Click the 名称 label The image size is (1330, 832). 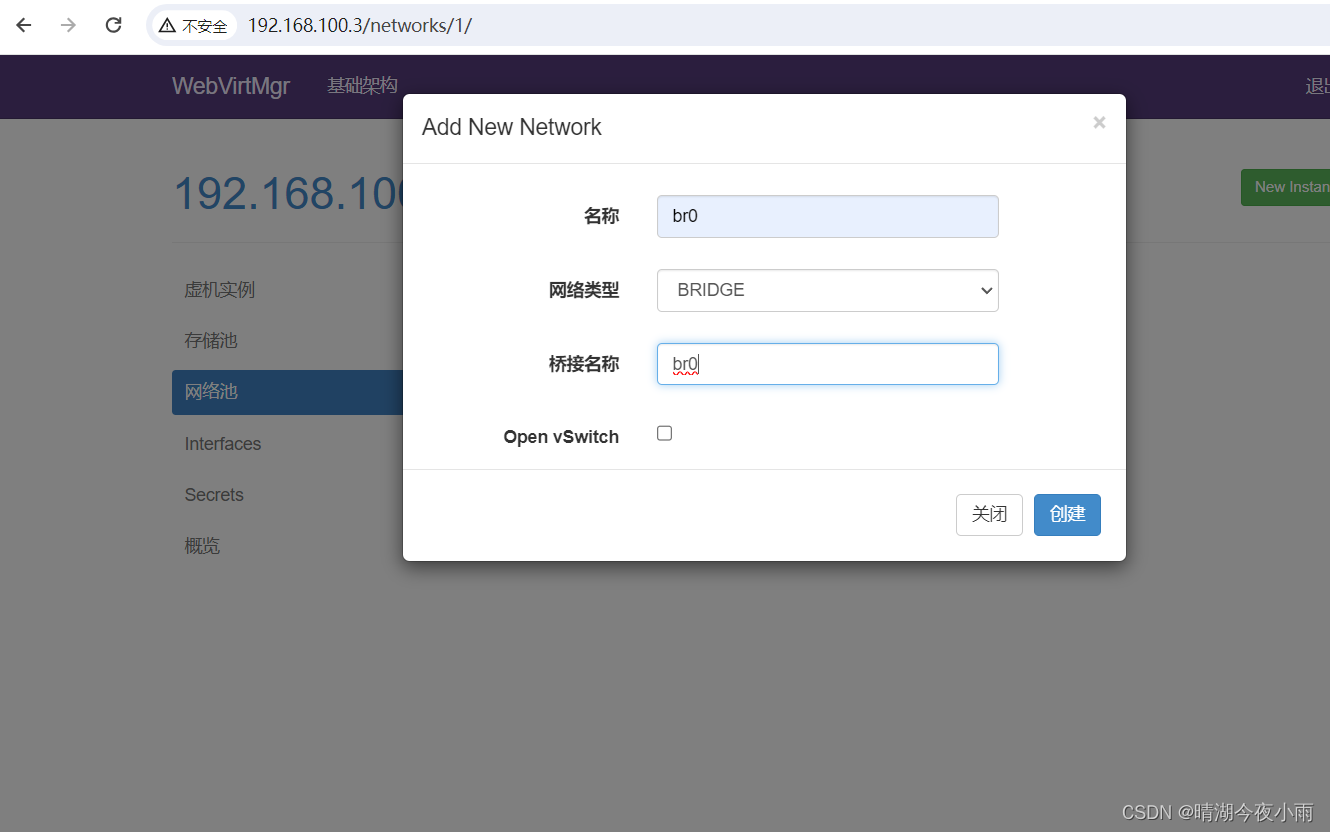601,216
